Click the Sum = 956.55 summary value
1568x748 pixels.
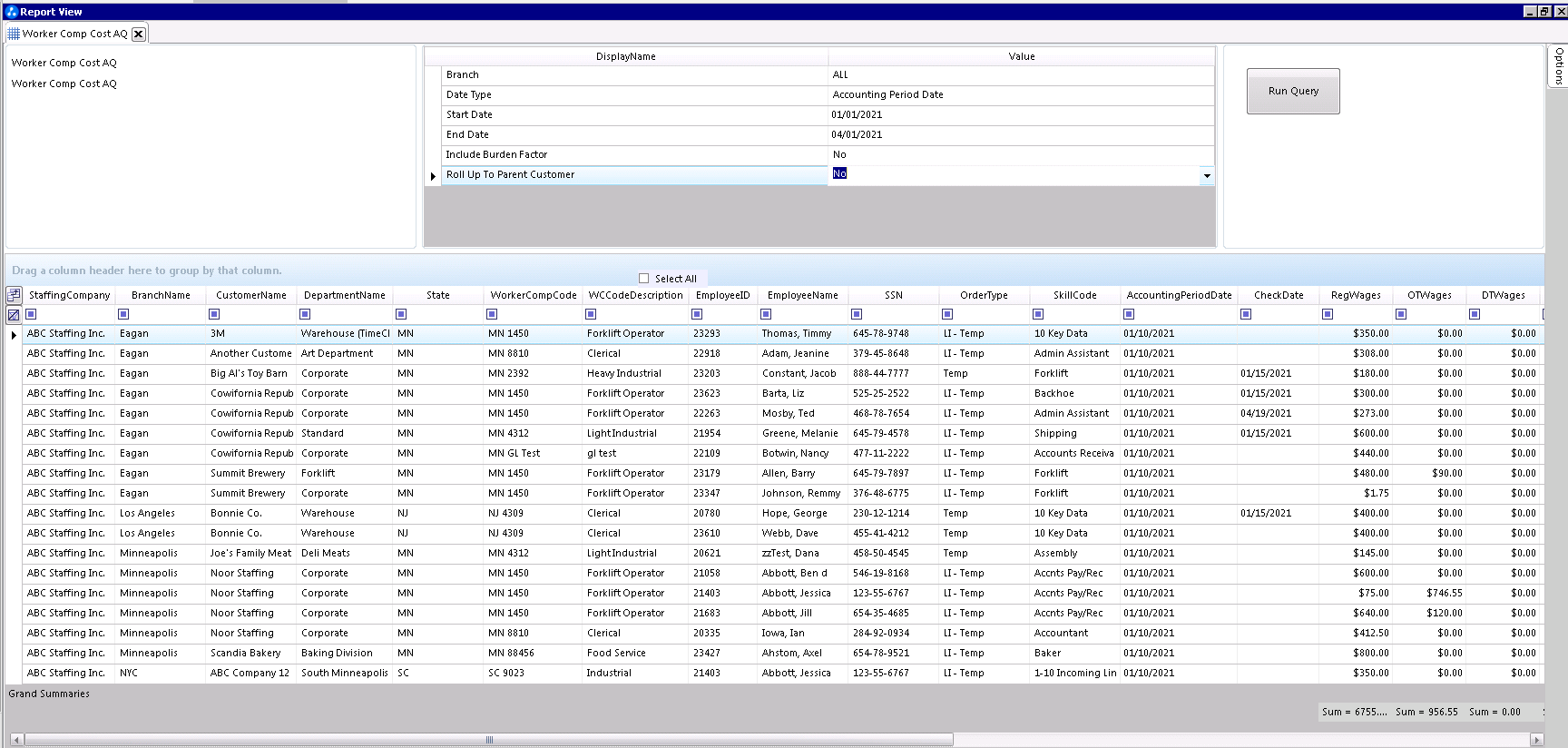(1426, 713)
